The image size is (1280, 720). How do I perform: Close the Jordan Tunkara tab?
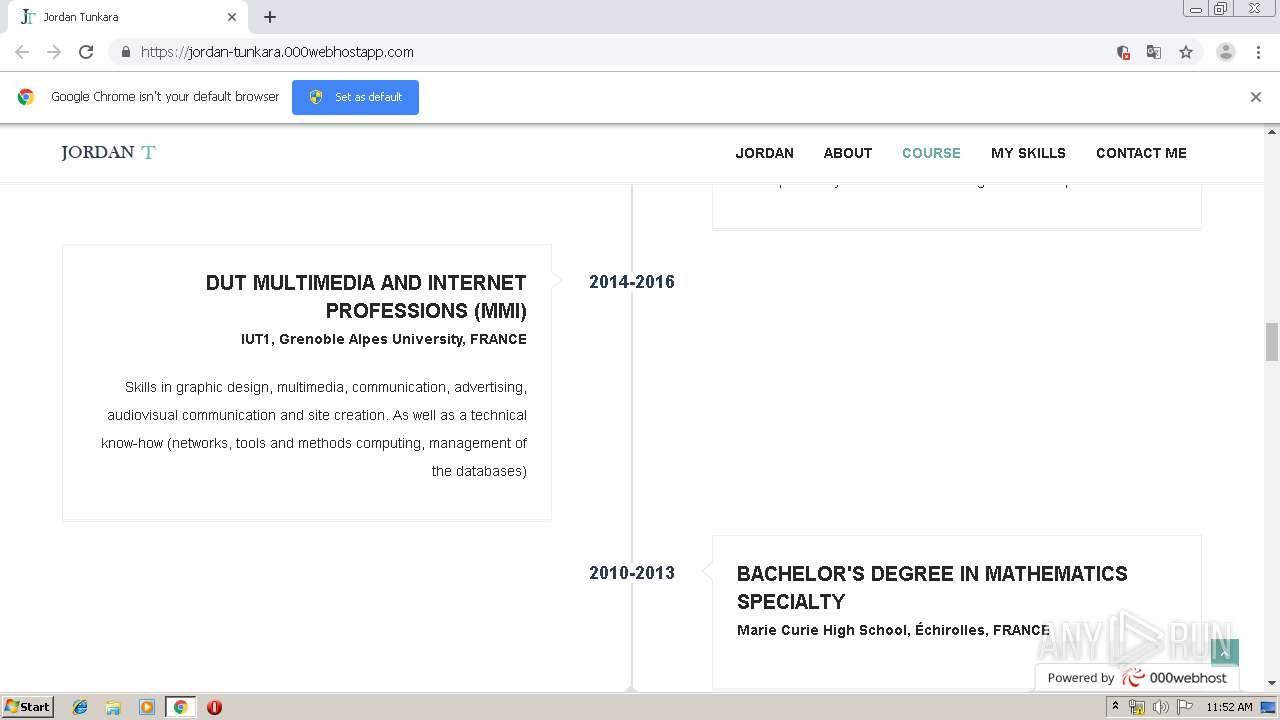point(232,17)
